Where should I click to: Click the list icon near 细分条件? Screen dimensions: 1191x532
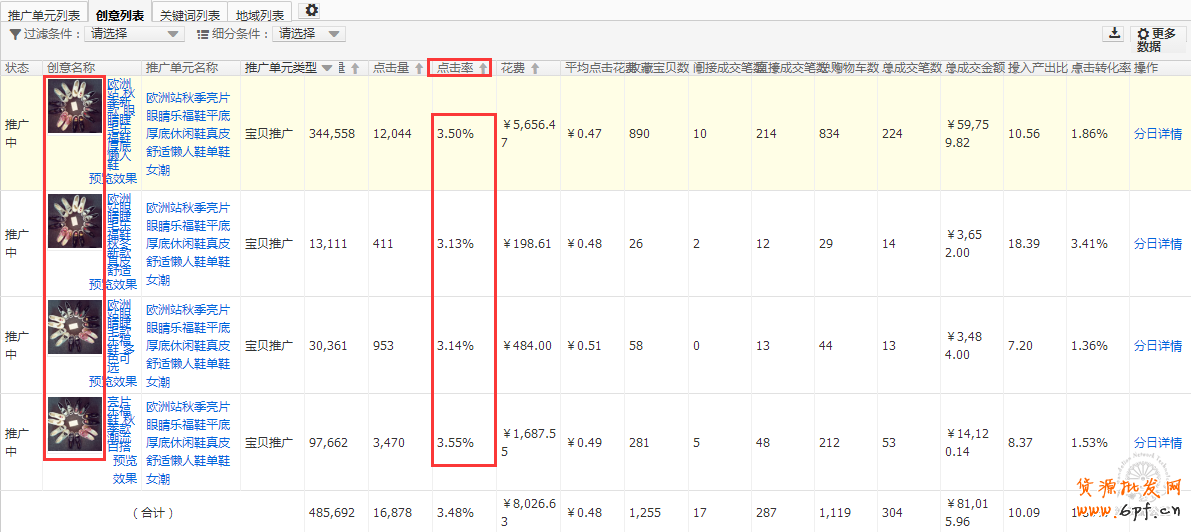[203, 34]
